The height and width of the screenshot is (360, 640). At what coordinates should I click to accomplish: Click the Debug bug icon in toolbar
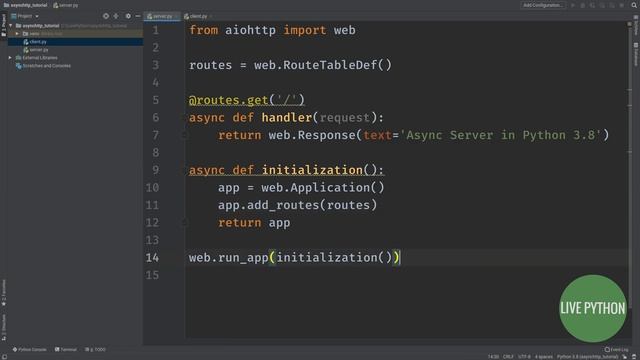(582, 5)
